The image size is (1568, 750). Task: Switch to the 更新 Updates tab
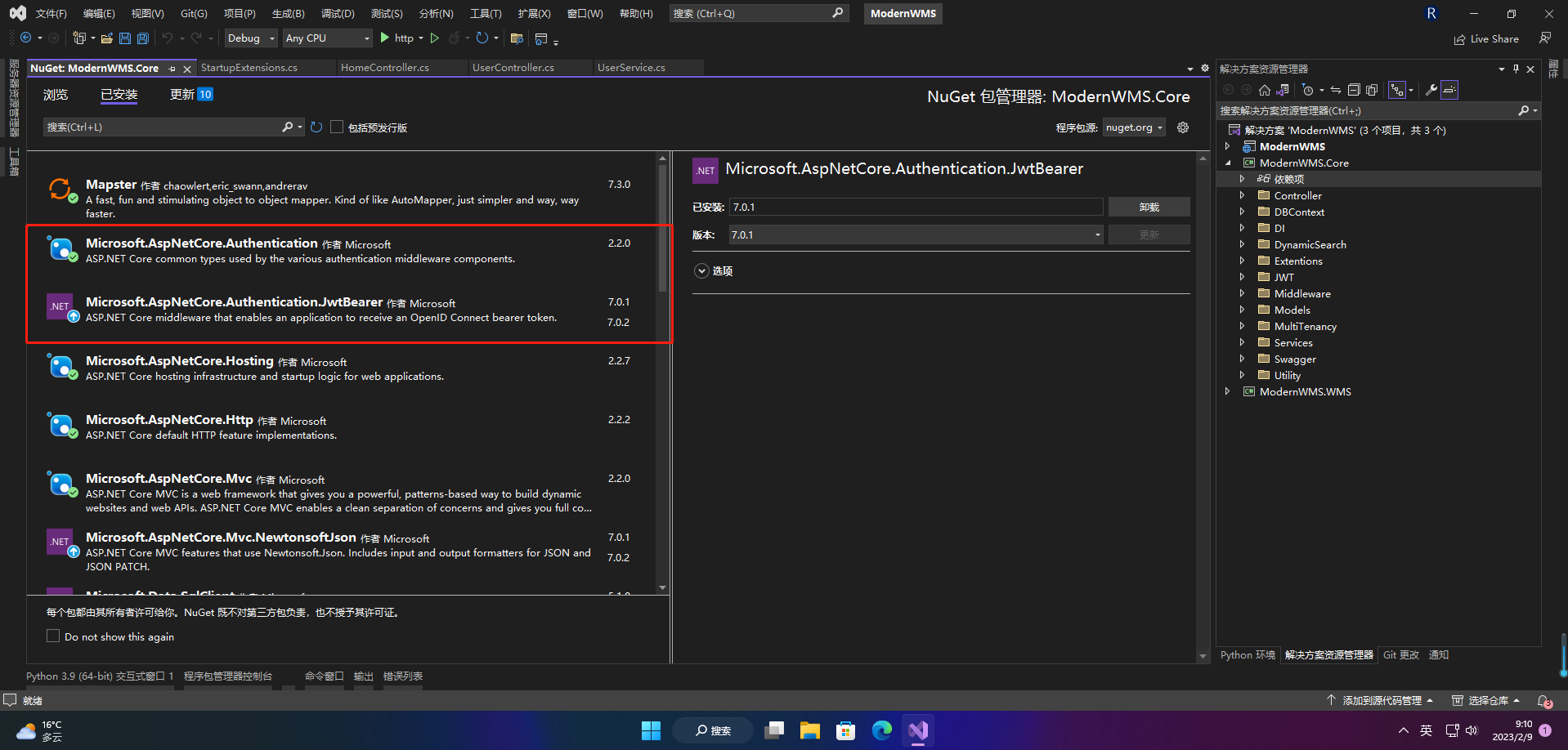tap(191, 95)
